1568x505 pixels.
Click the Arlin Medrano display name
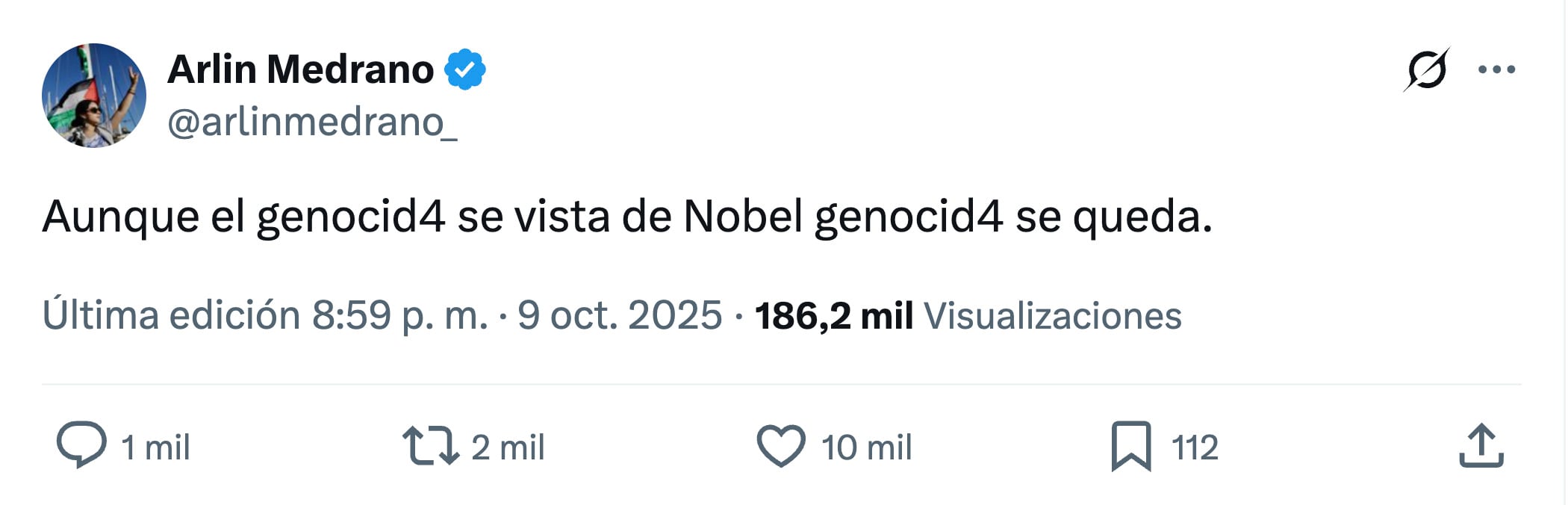tap(300, 69)
